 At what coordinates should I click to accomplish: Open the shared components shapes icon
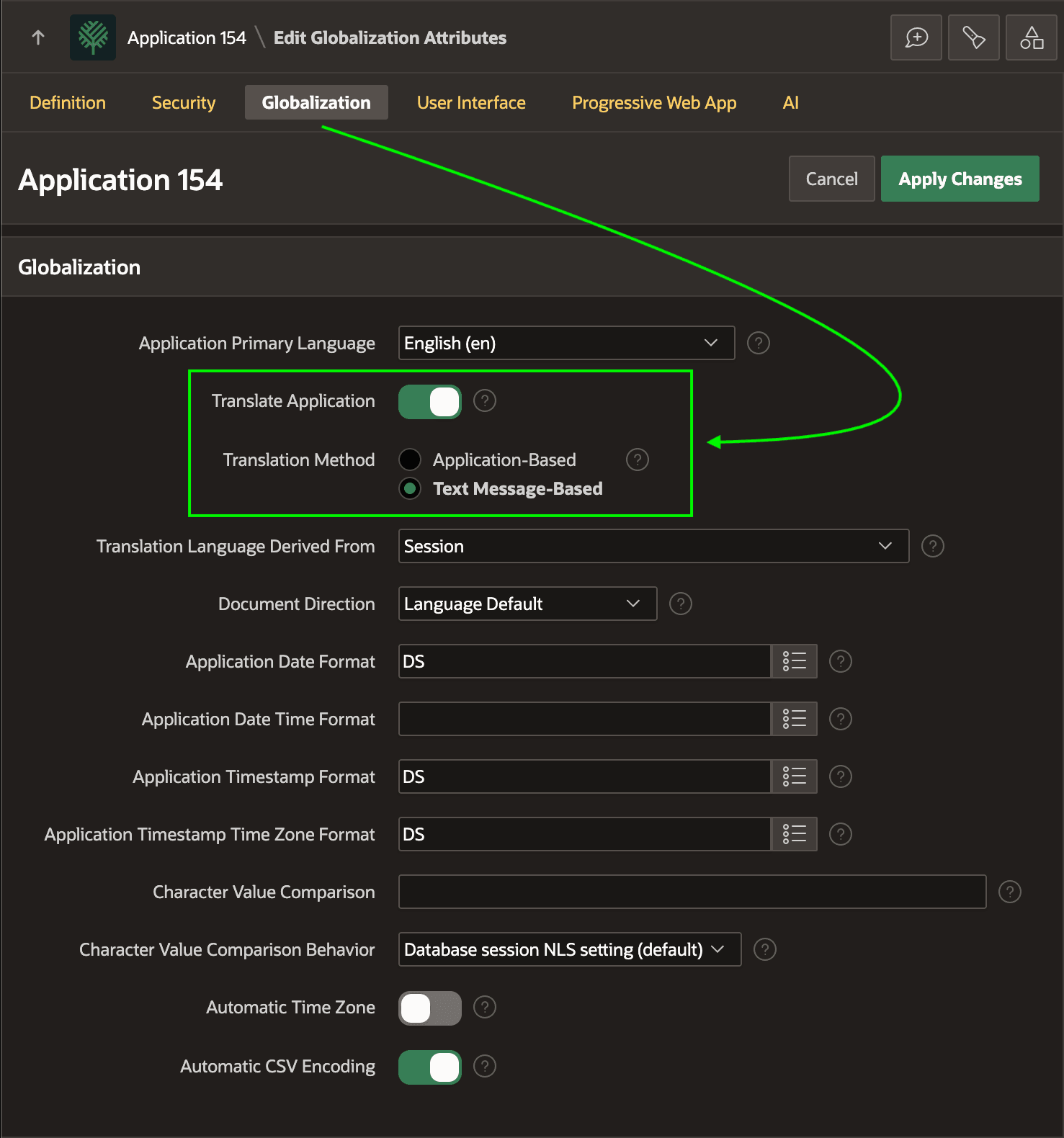point(1032,37)
